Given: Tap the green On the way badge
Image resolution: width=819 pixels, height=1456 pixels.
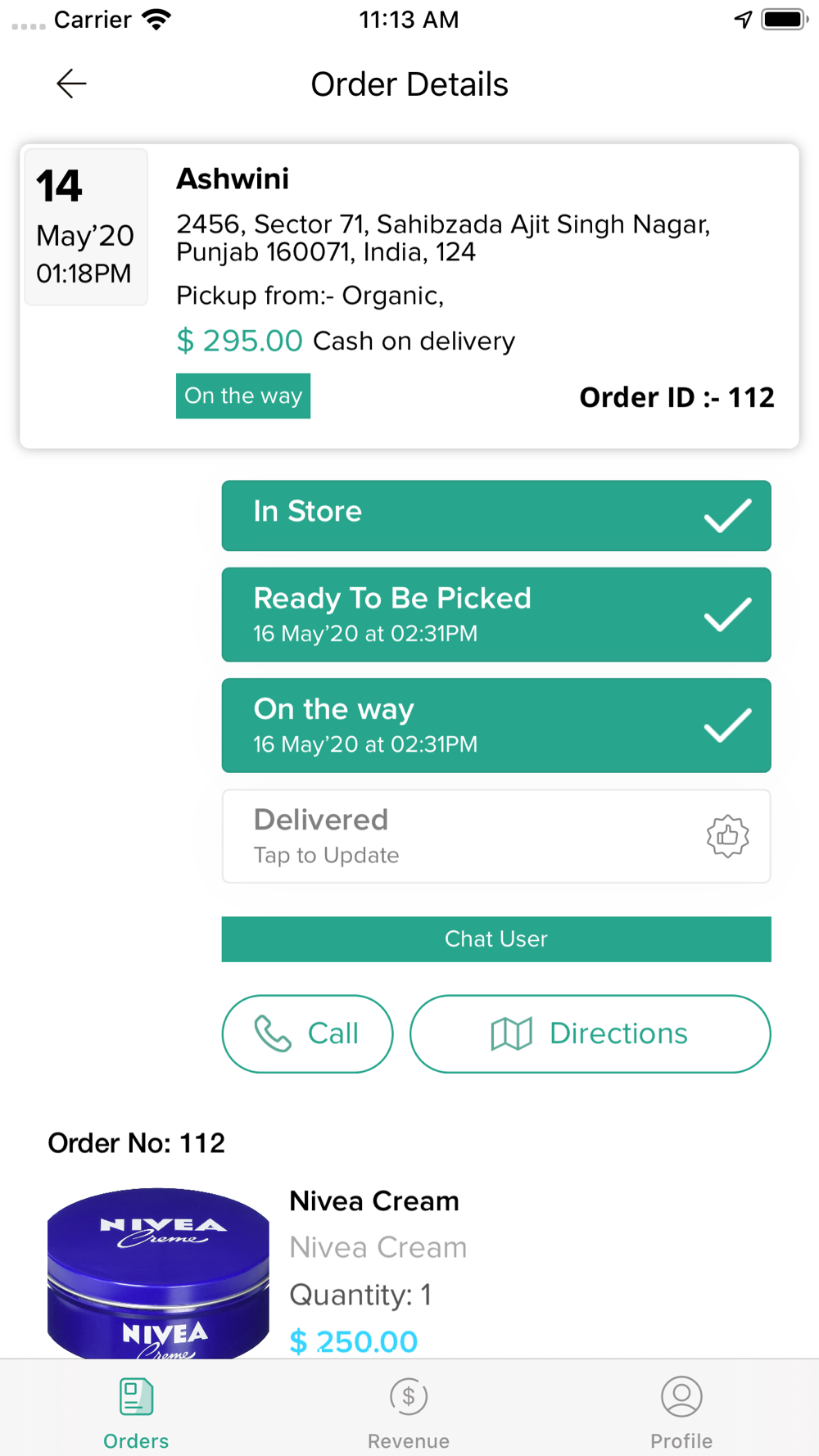Looking at the screenshot, I should point(243,396).
